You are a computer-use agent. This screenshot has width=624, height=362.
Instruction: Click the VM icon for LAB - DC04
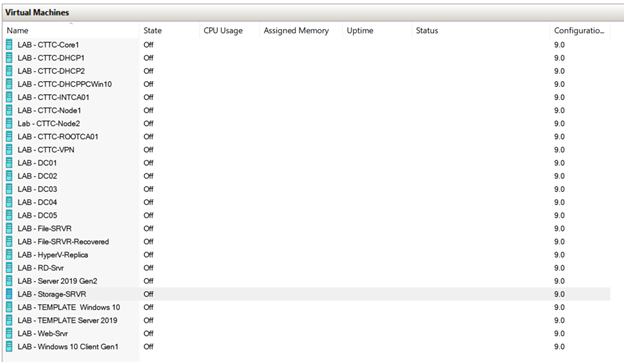[9, 202]
